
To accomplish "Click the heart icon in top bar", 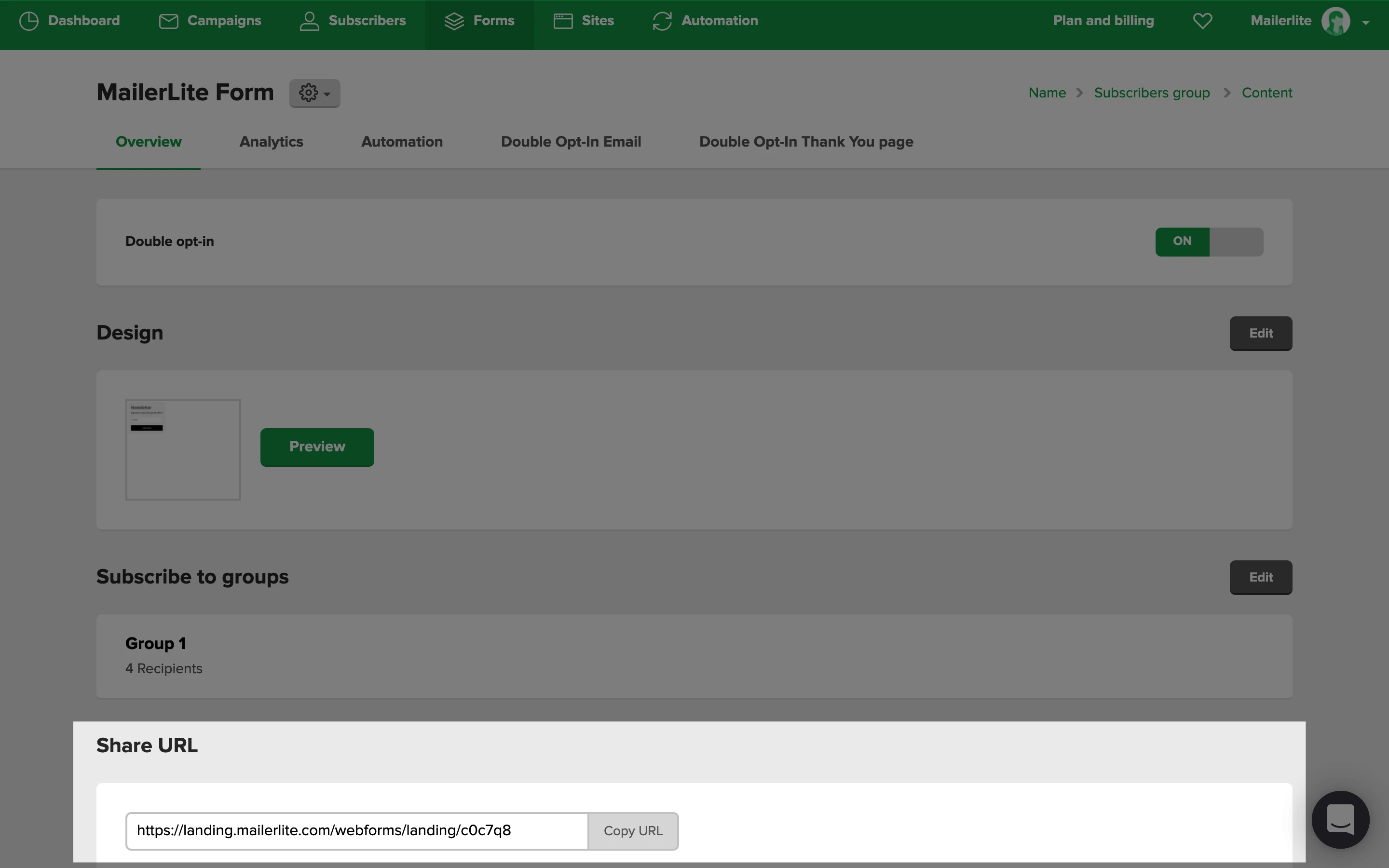I will click(1202, 21).
